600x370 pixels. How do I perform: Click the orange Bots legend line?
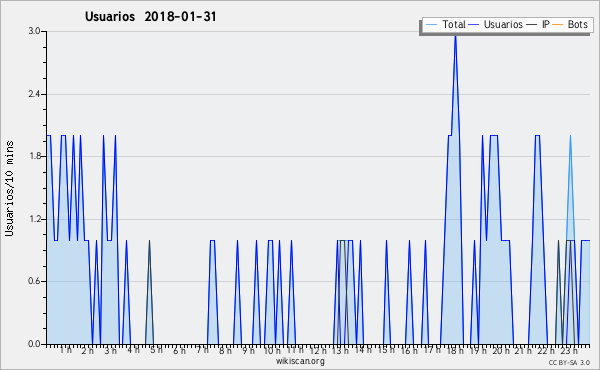pos(558,25)
